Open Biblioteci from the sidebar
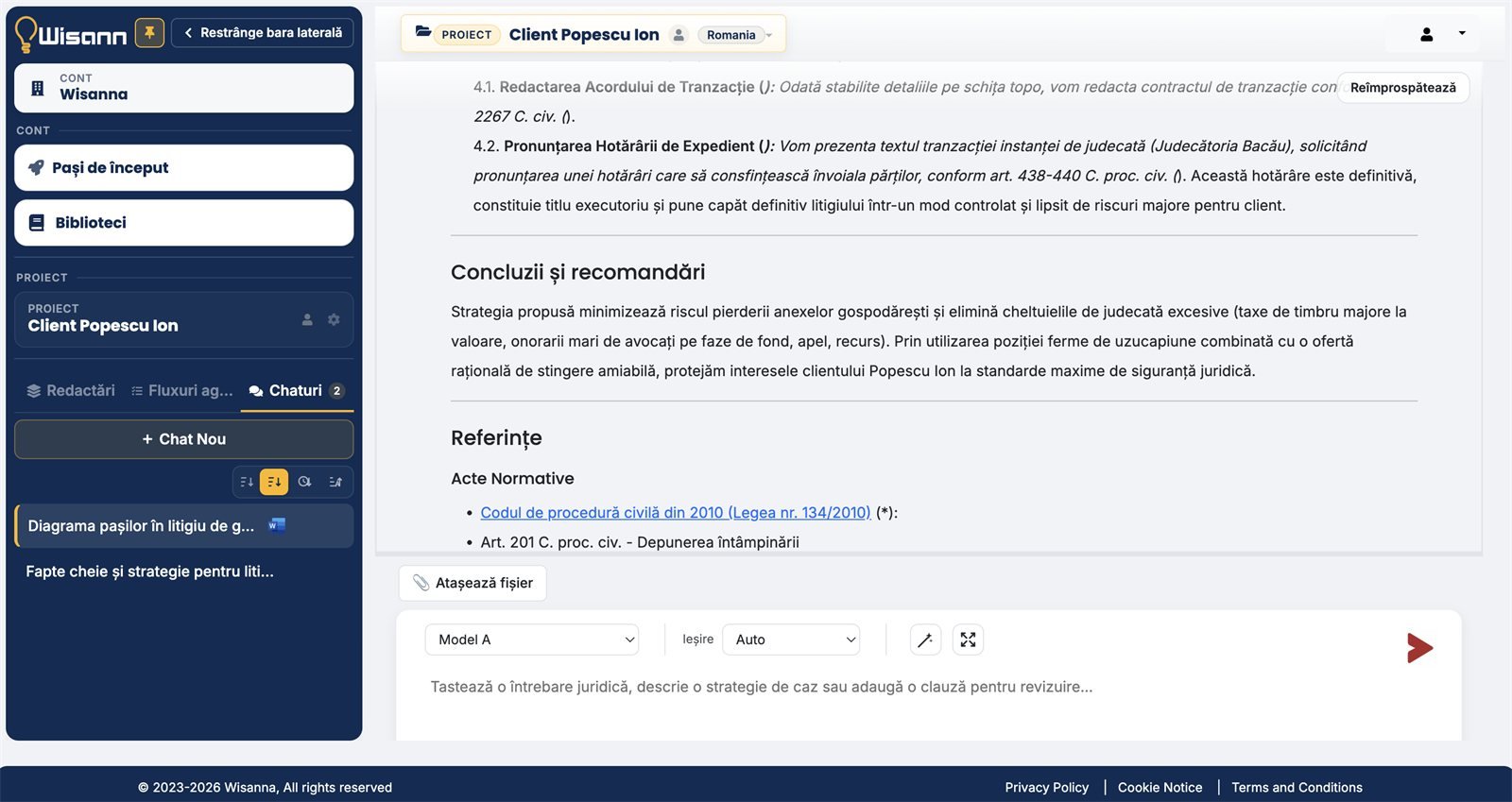1512x802 pixels. 184,223
